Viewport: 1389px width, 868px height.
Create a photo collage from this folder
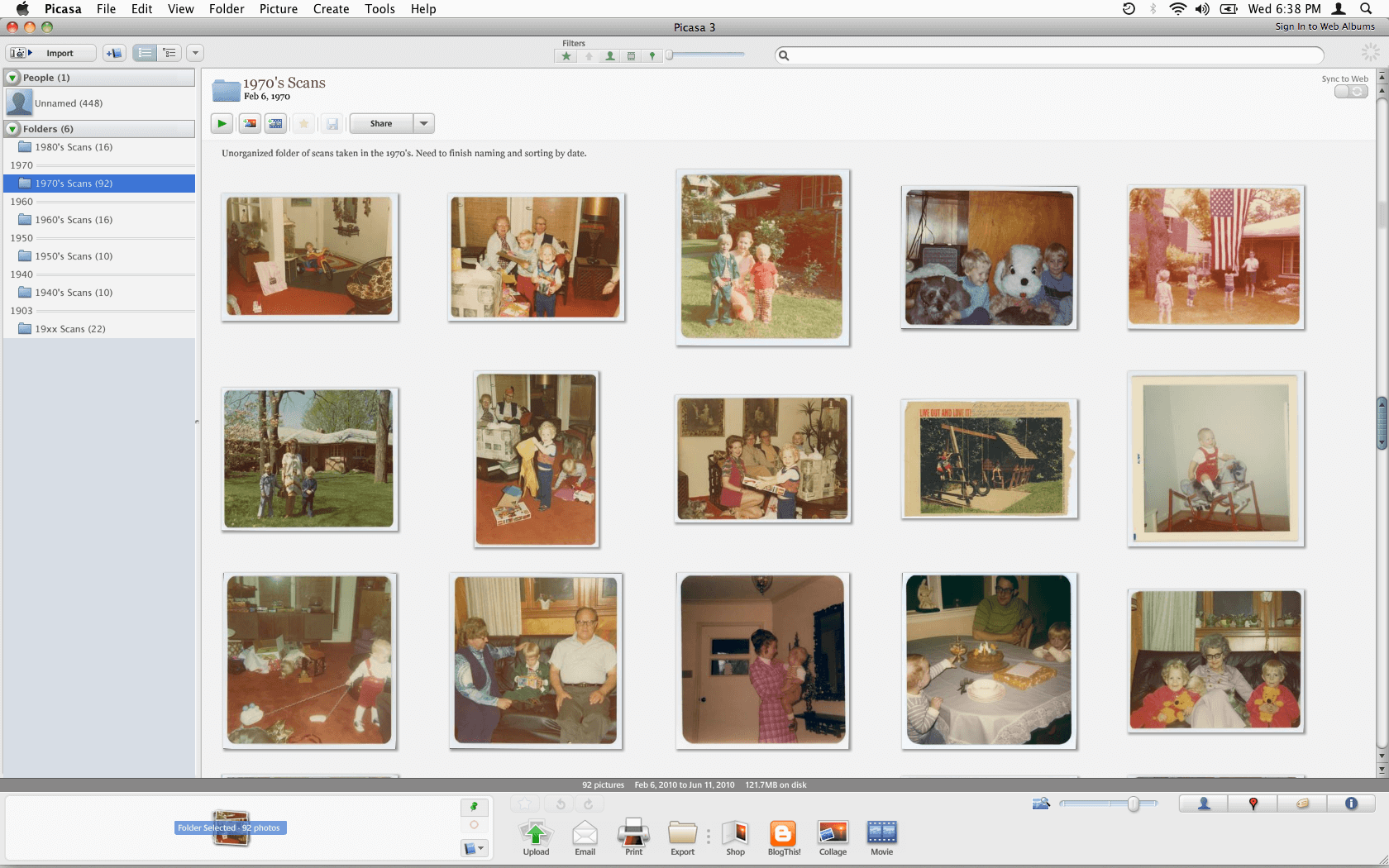[x=833, y=837]
